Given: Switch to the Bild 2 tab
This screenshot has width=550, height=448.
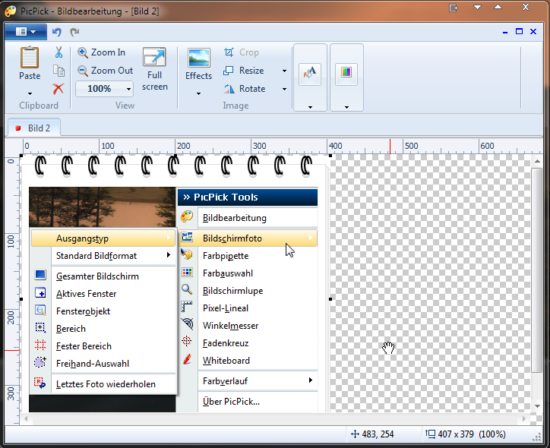Looking at the screenshot, I should [x=34, y=128].
